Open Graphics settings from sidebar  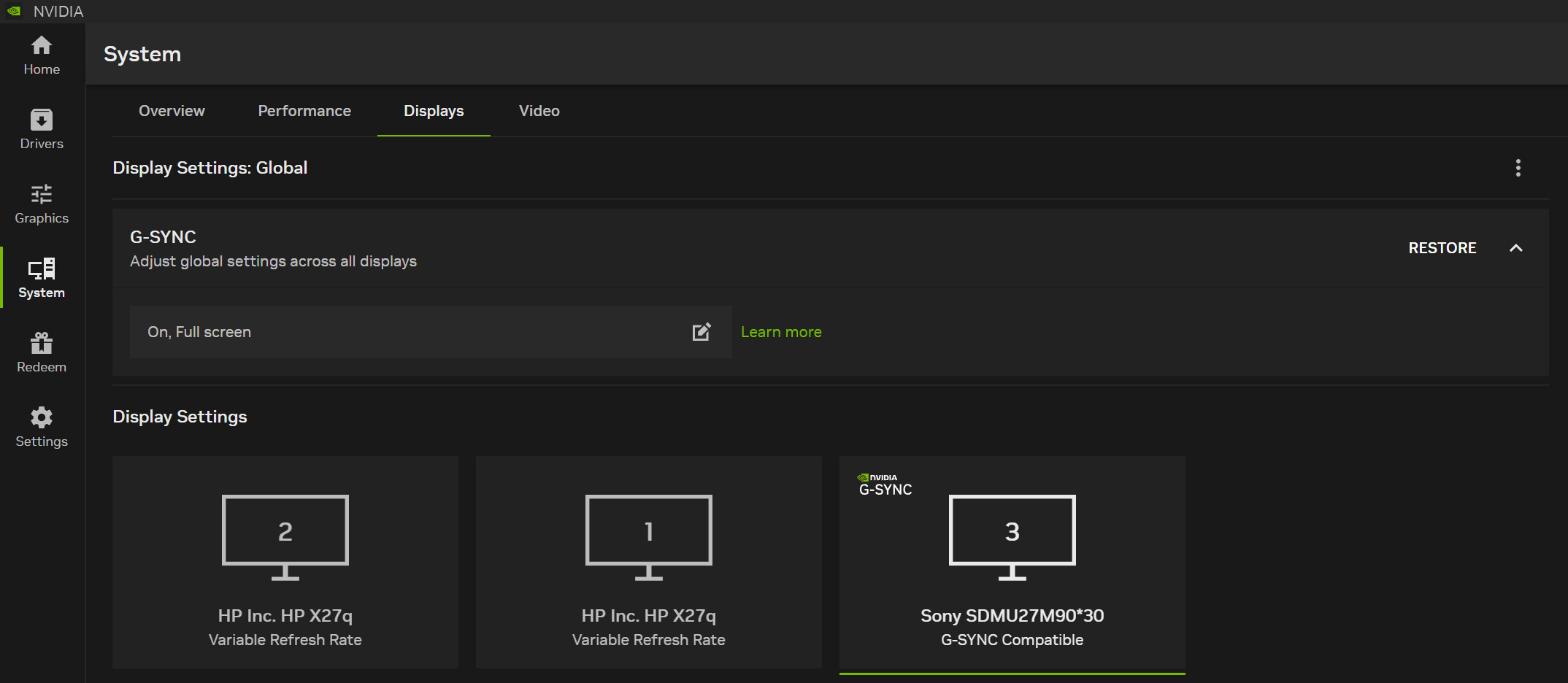tap(42, 204)
